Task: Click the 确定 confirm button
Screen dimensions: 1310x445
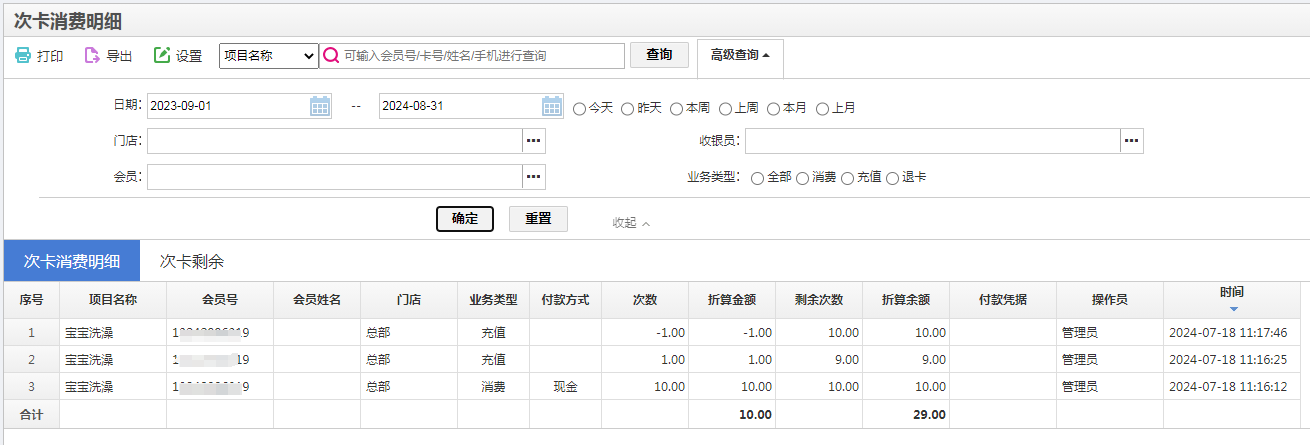Action: (x=465, y=219)
